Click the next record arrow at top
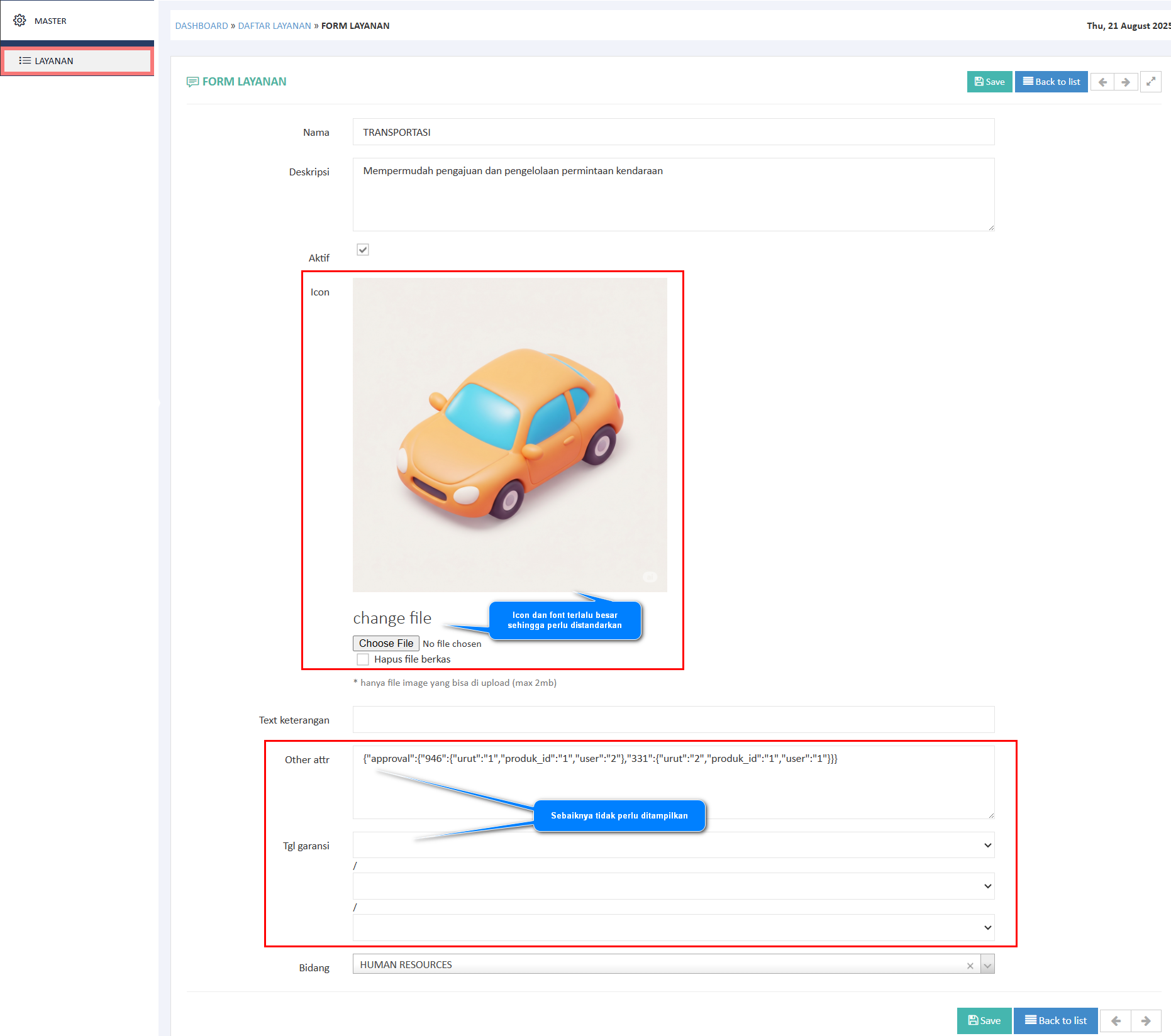The image size is (1171, 1036). (1126, 82)
